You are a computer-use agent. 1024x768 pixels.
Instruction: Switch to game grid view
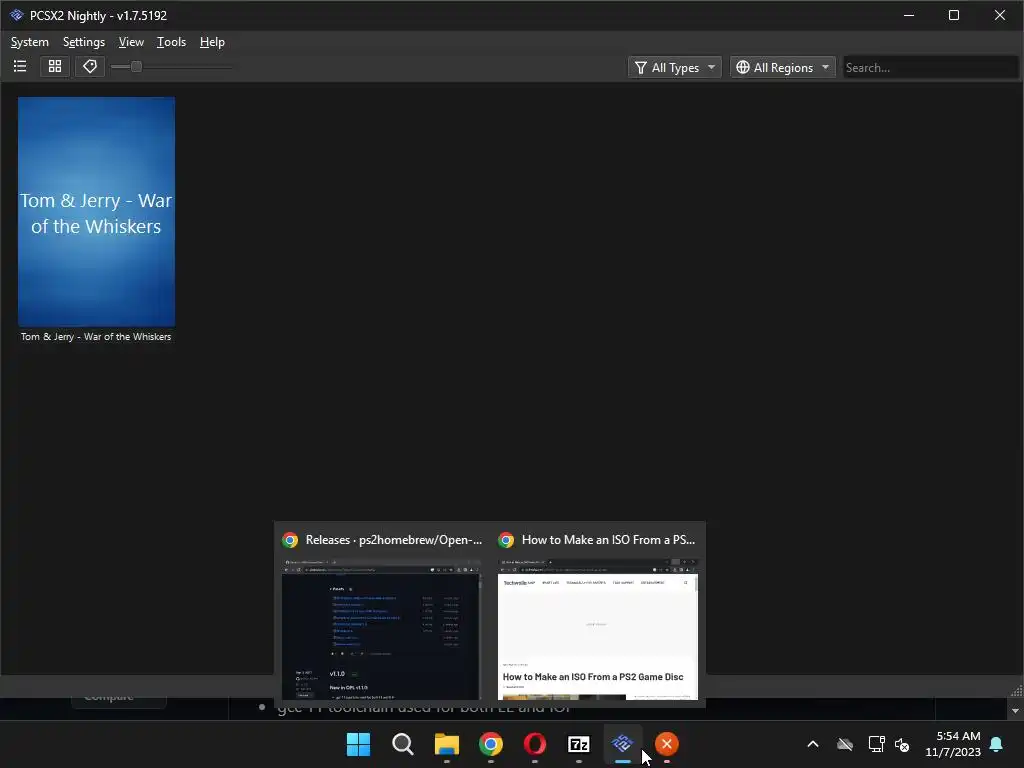pyautogui.click(x=55, y=67)
